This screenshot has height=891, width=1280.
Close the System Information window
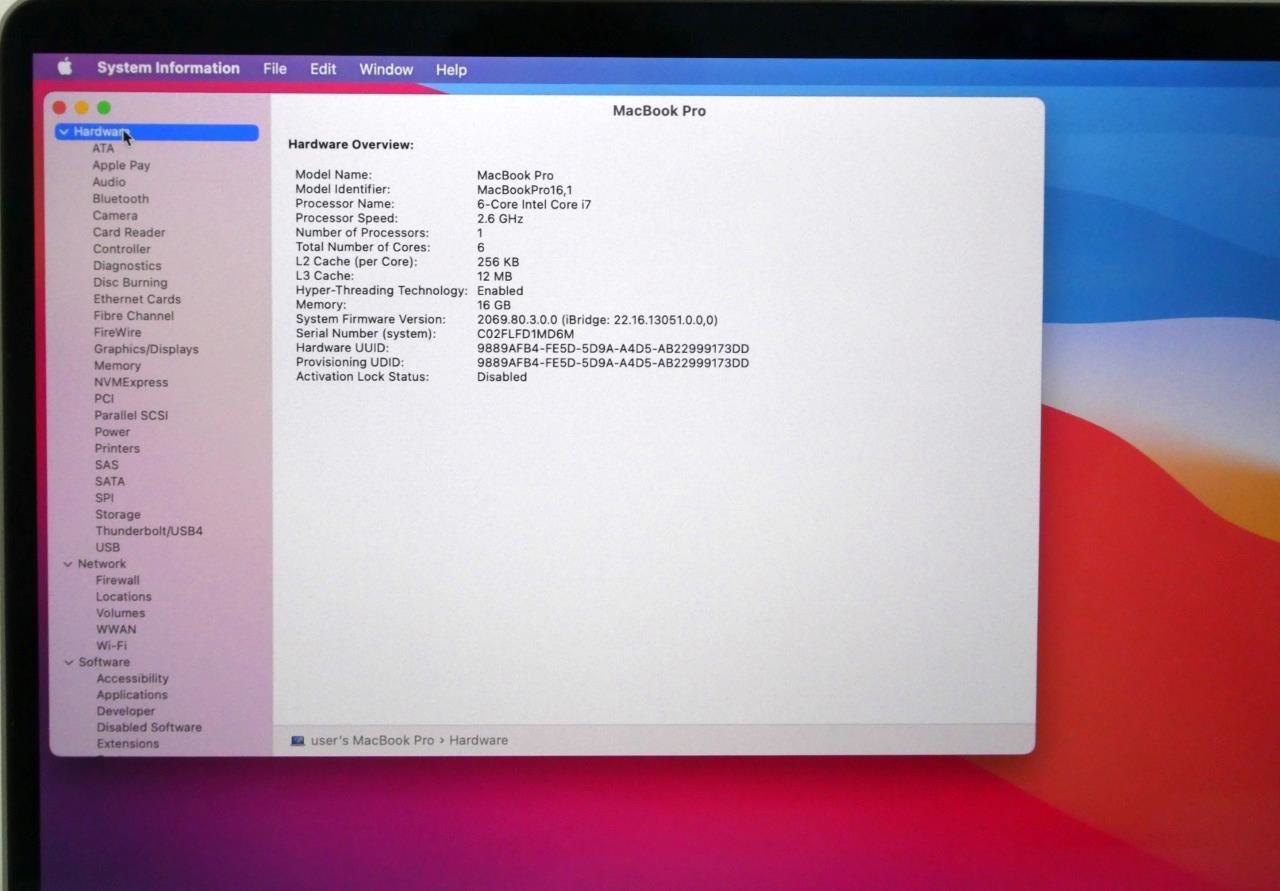pyautogui.click(x=60, y=108)
